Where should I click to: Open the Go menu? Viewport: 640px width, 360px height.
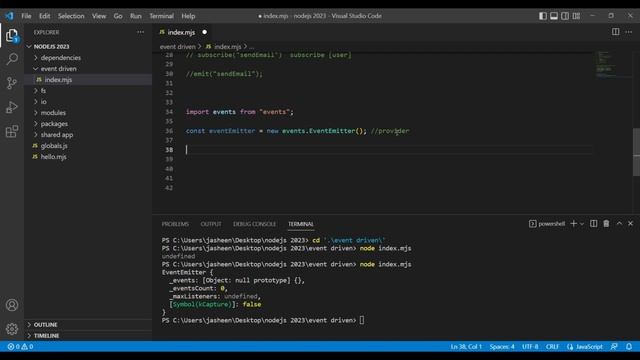[118, 16]
